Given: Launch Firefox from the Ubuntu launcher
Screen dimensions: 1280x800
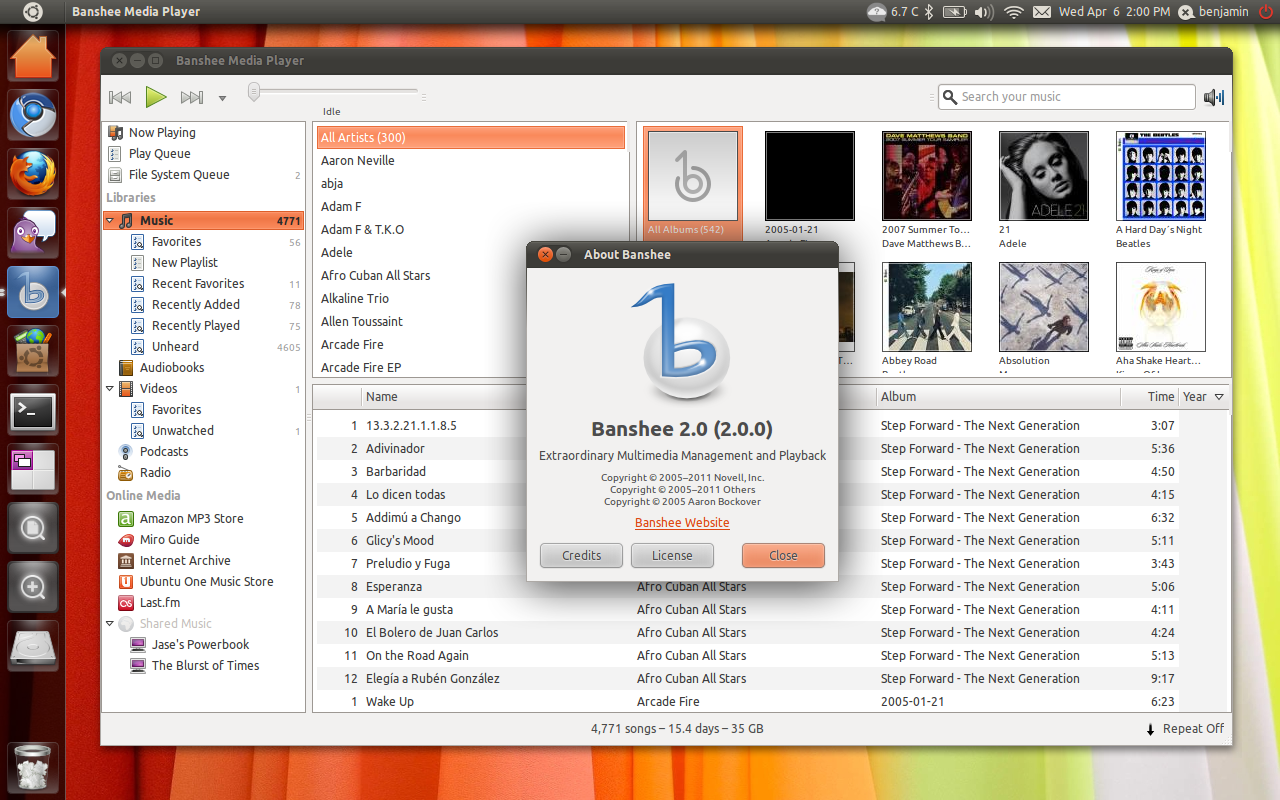Looking at the screenshot, I should 33,174.
